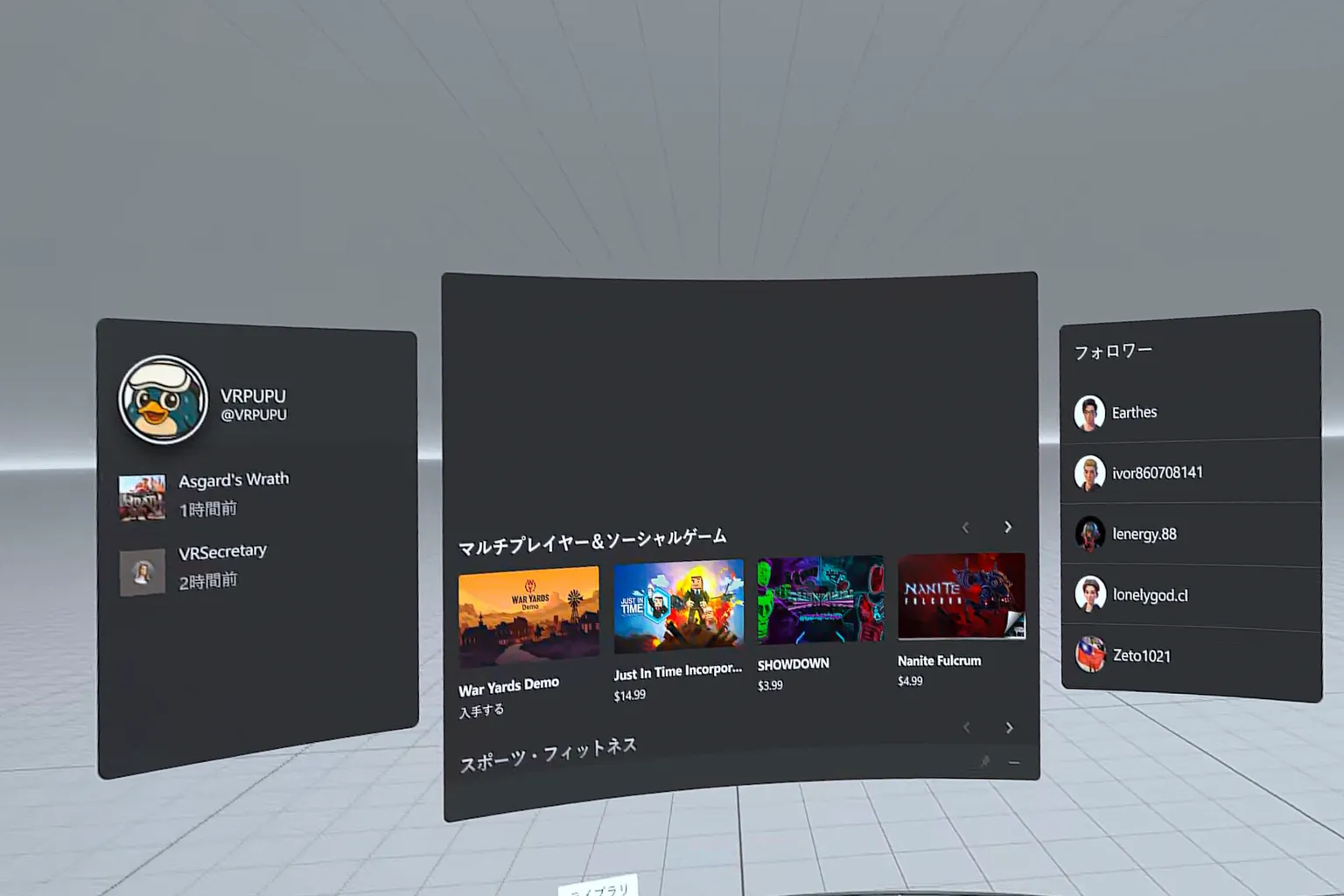Show previous sports and fitness items
1344x896 pixels.
[967, 728]
